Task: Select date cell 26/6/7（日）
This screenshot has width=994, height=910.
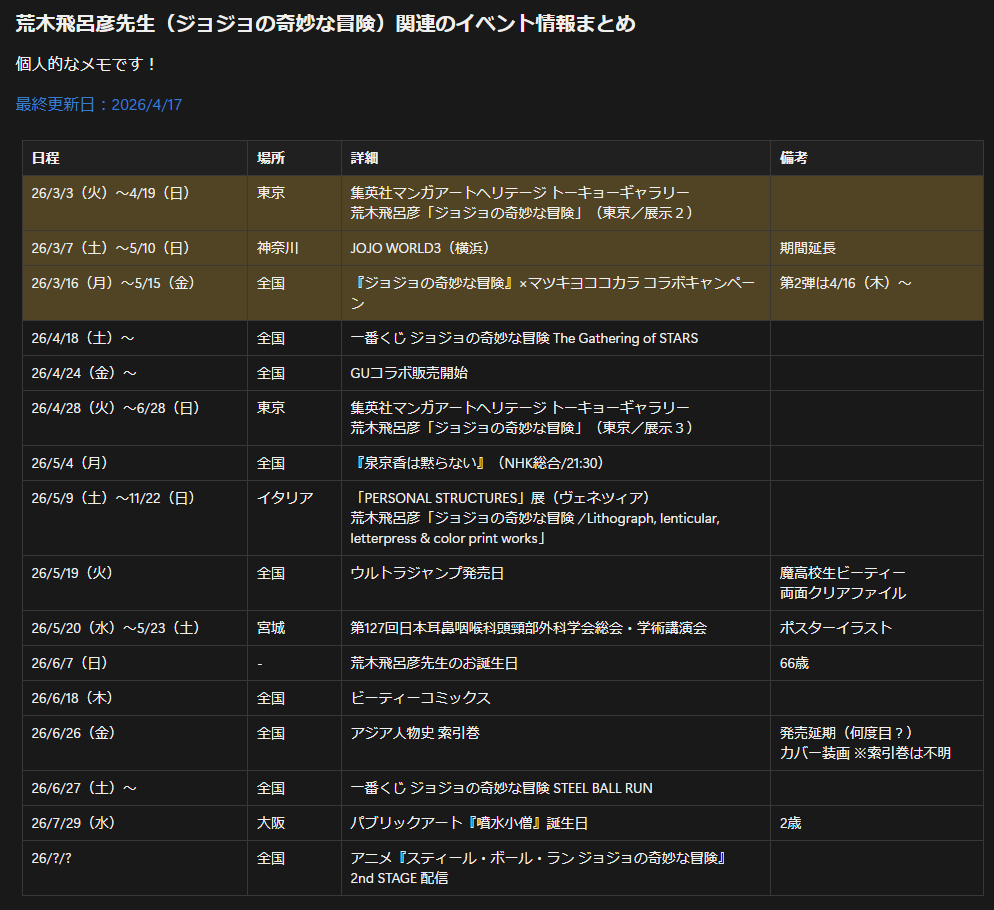Action: 135,663
